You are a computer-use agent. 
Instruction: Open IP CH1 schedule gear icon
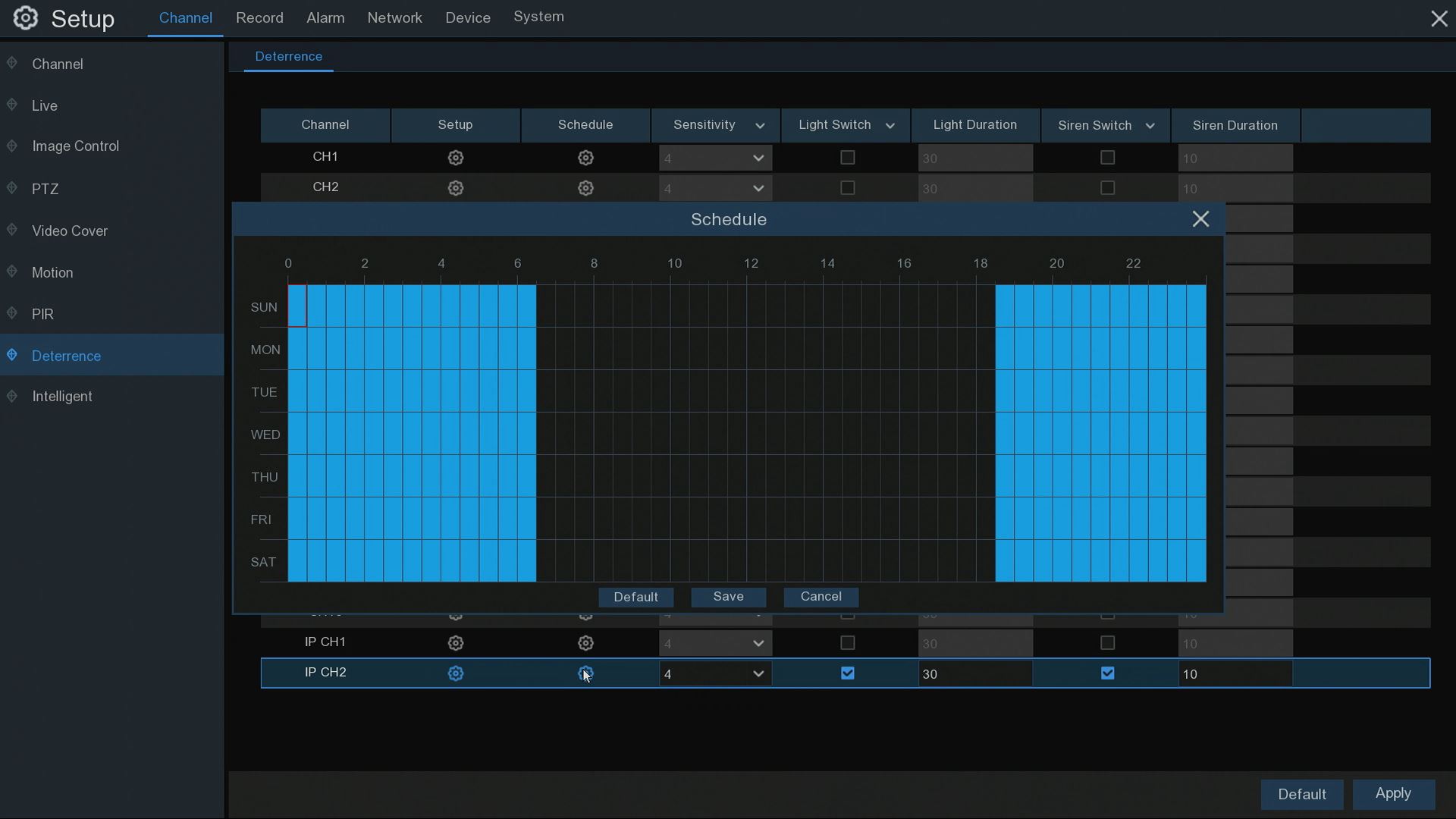(585, 643)
